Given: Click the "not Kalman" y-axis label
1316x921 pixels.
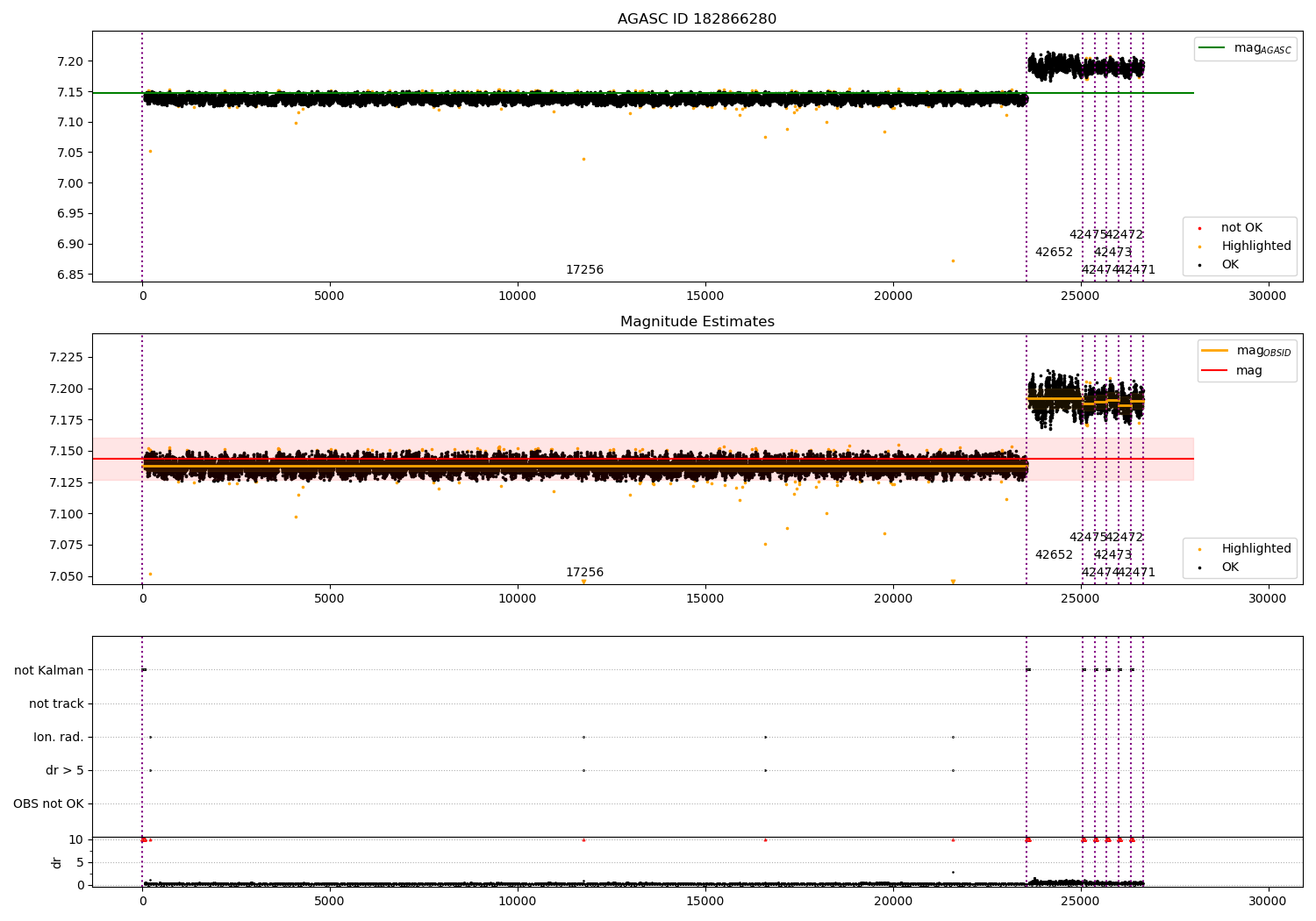Looking at the screenshot, I should click(49, 671).
